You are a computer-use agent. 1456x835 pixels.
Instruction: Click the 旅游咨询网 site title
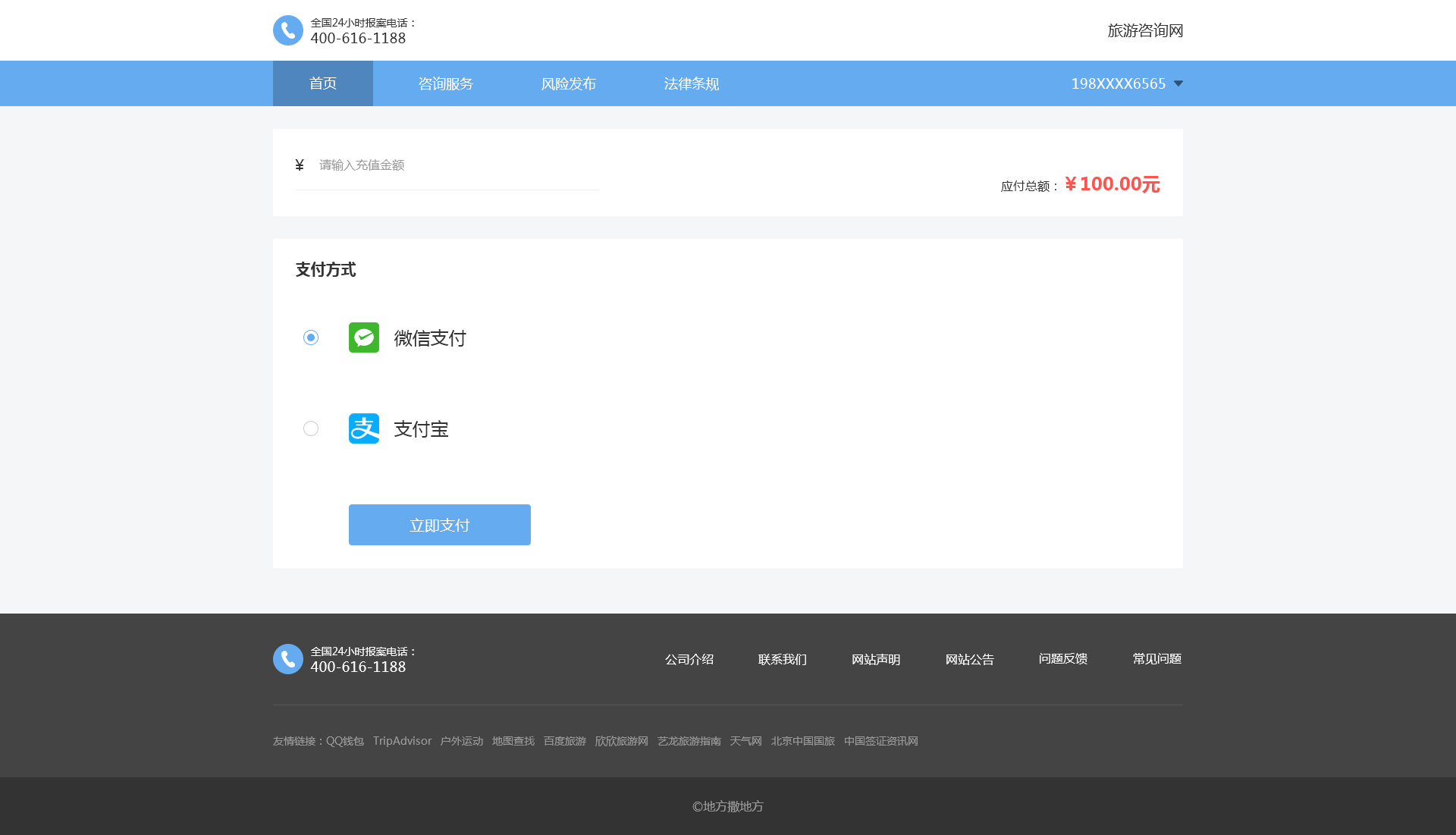1145,30
